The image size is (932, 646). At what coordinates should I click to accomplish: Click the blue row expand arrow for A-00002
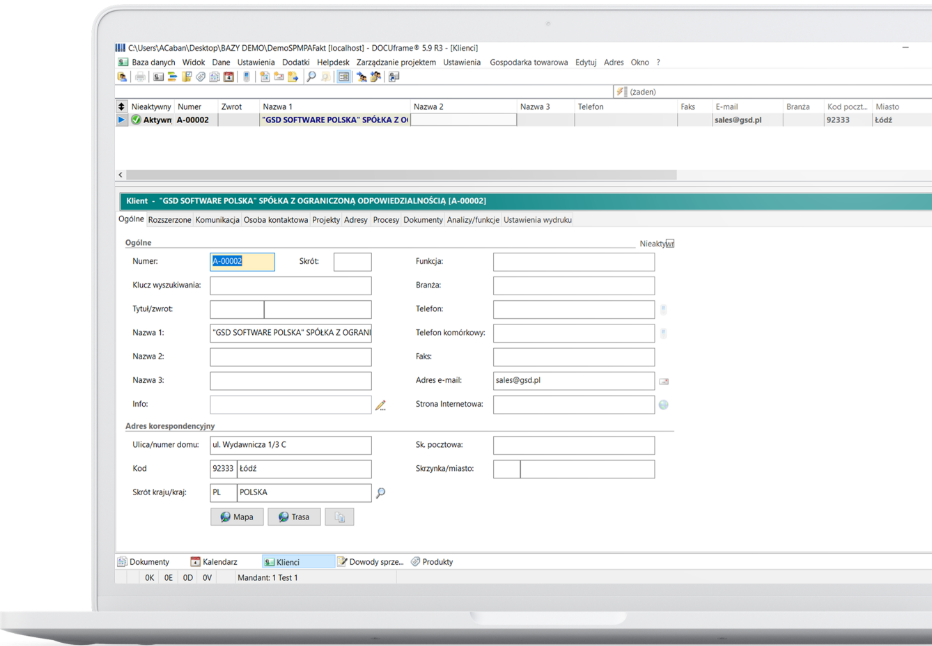pyautogui.click(x=122, y=120)
